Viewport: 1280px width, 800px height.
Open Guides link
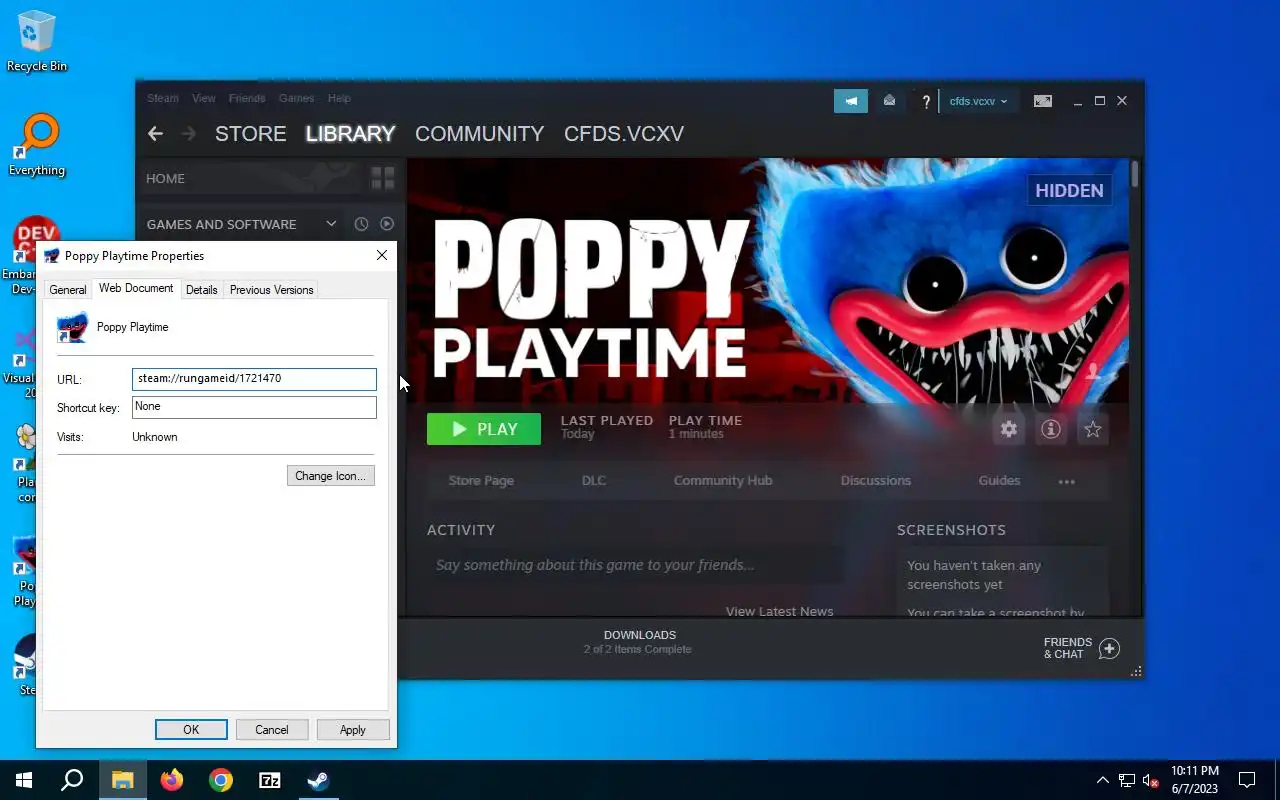[x=999, y=481]
